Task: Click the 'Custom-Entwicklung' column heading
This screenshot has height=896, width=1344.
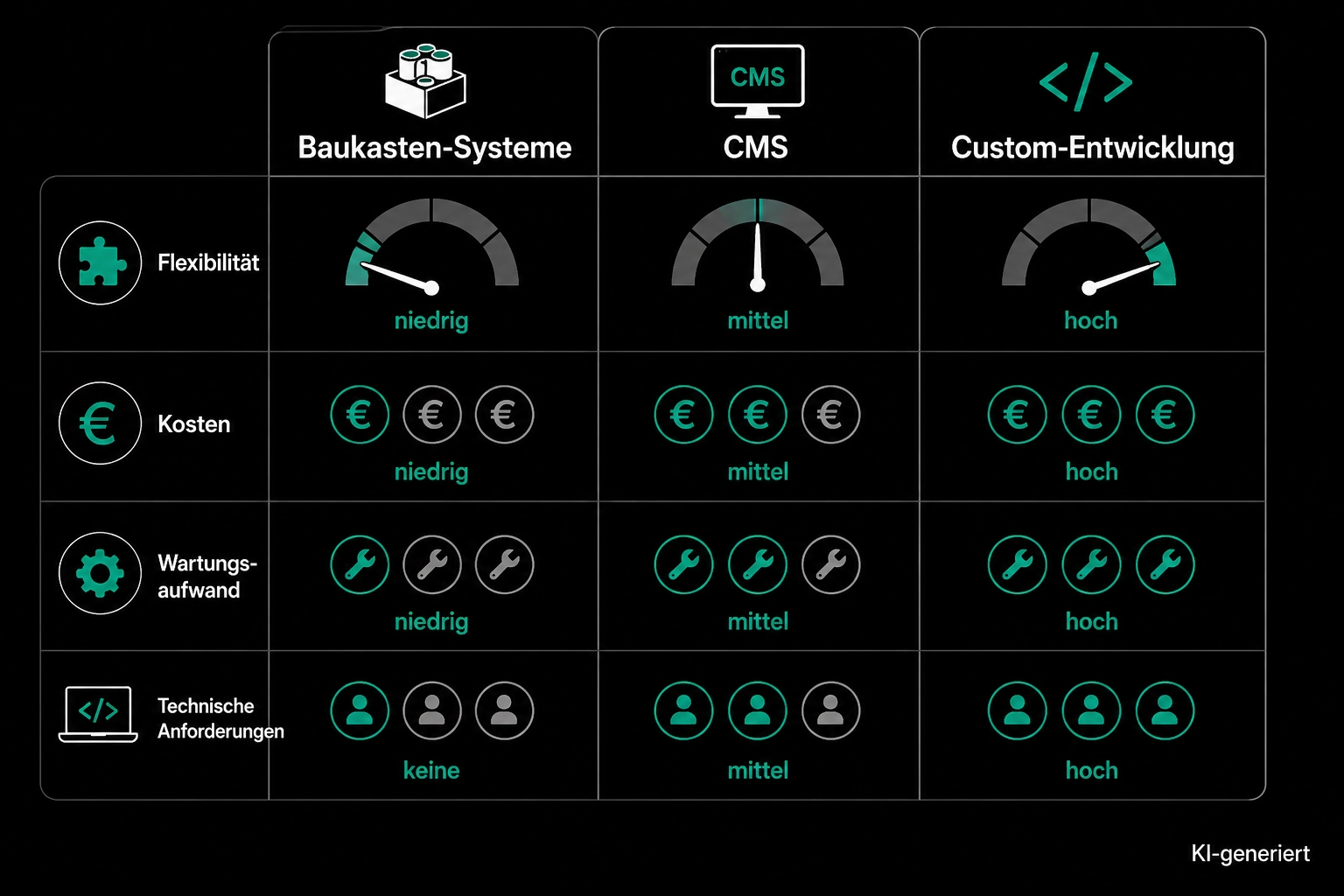Action: [1093, 147]
